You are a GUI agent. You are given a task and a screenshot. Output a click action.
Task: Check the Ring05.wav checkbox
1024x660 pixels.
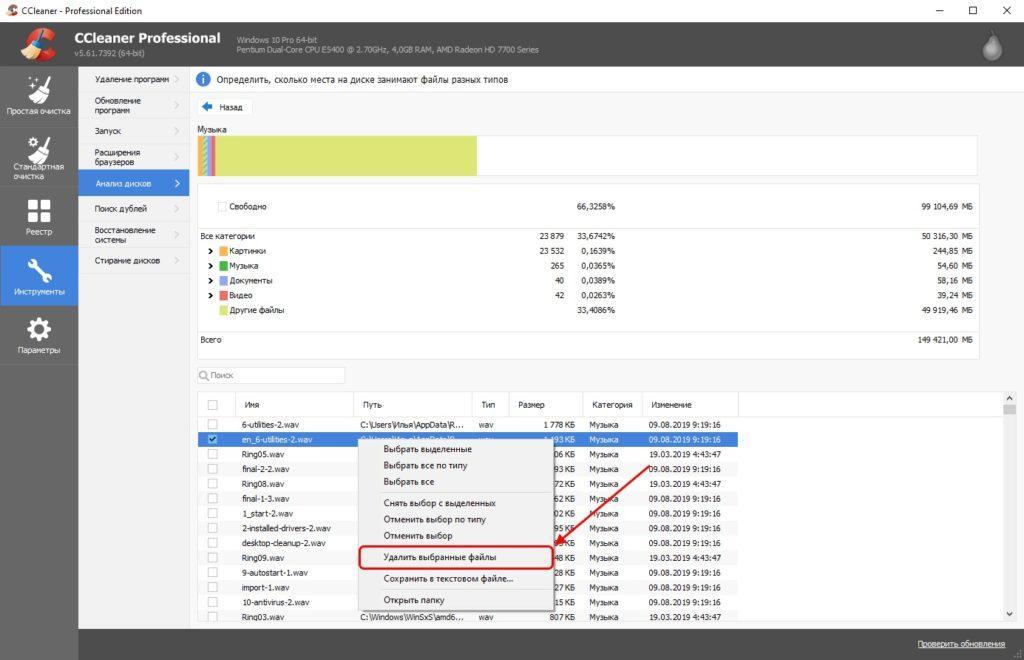(x=212, y=454)
